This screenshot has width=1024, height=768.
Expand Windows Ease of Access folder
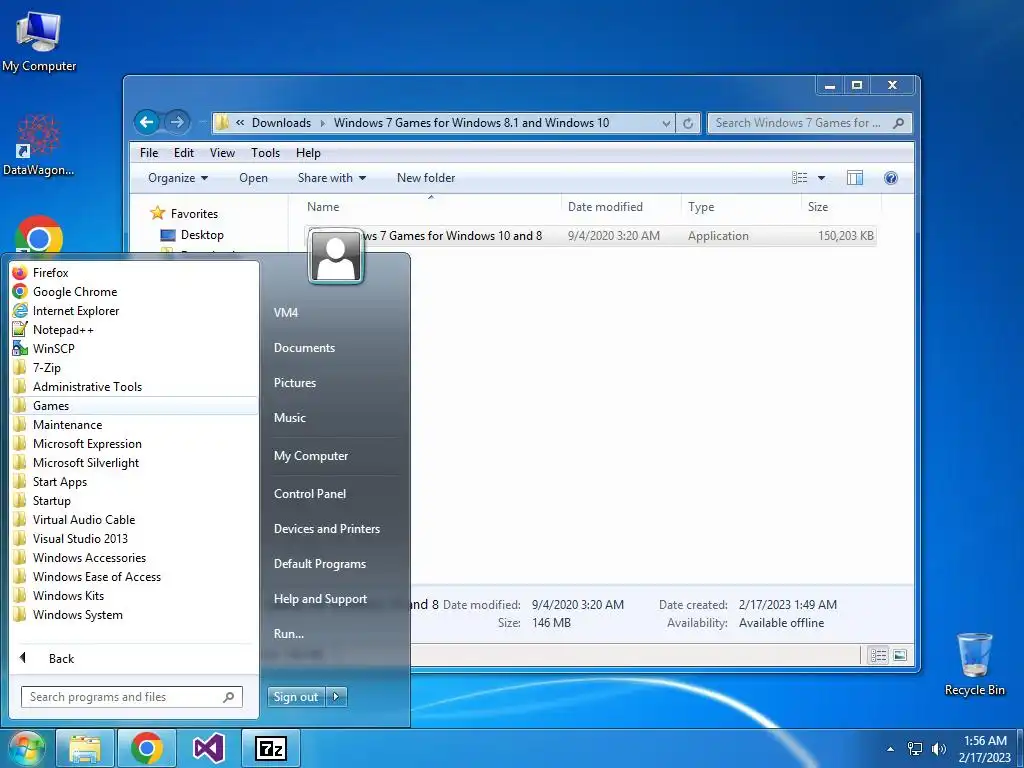134,576
